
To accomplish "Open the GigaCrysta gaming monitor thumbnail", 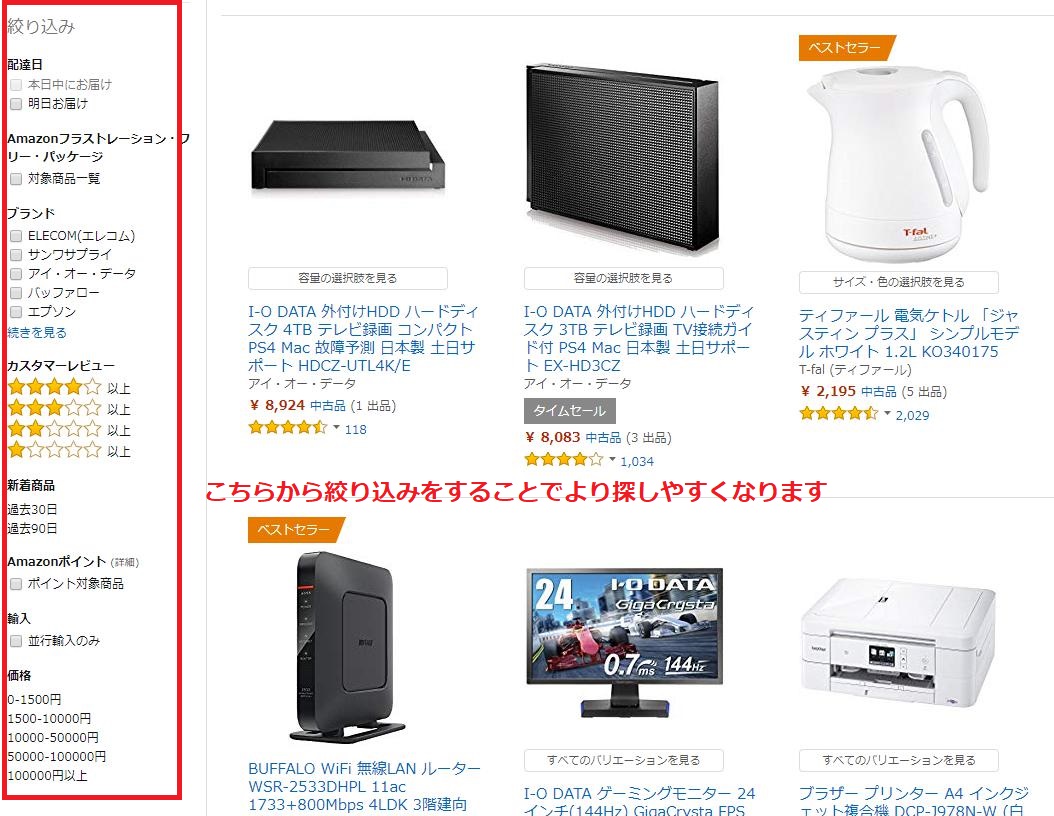I will click(624, 643).
